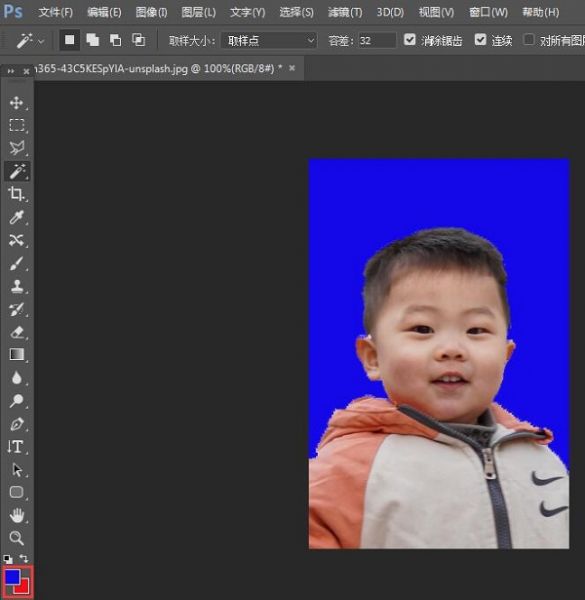585x600 pixels.
Task: Expand the toolbar panel double arrows
Action: 10,71
